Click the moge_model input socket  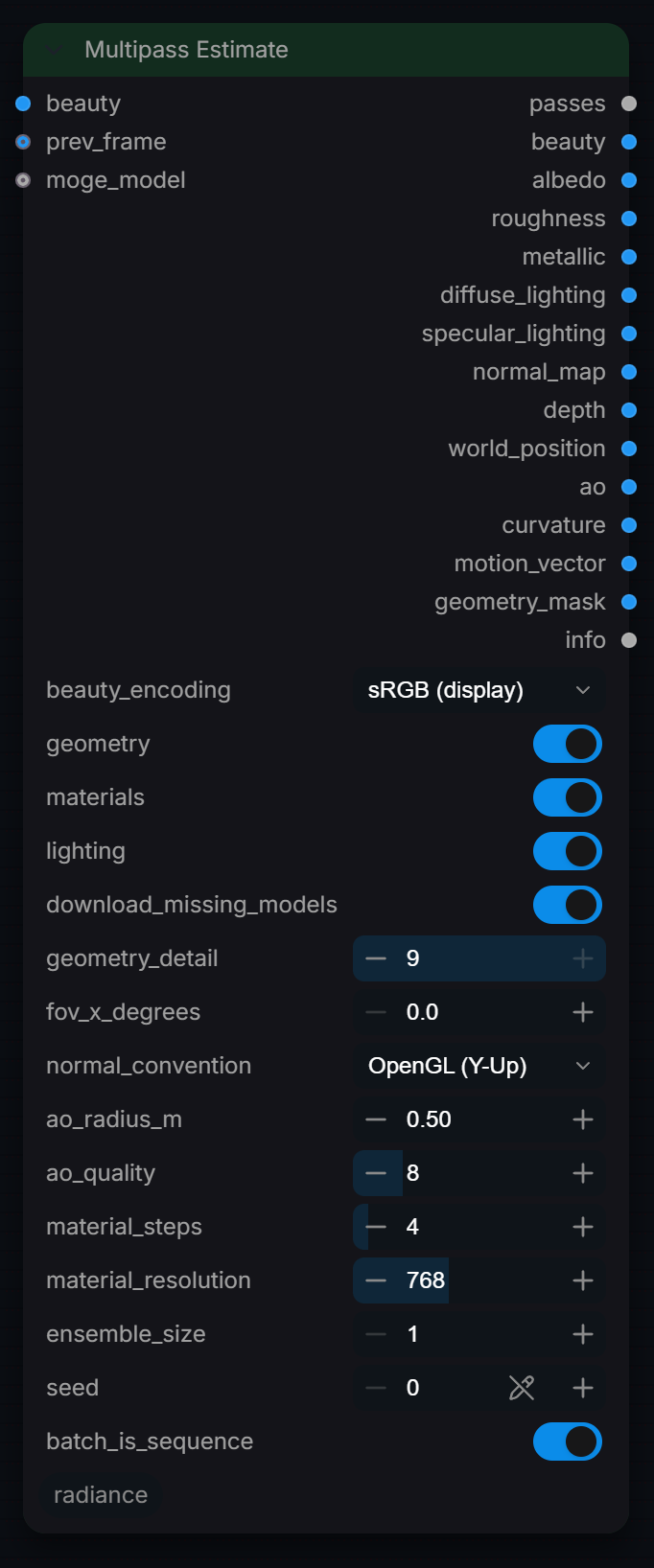(x=23, y=180)
